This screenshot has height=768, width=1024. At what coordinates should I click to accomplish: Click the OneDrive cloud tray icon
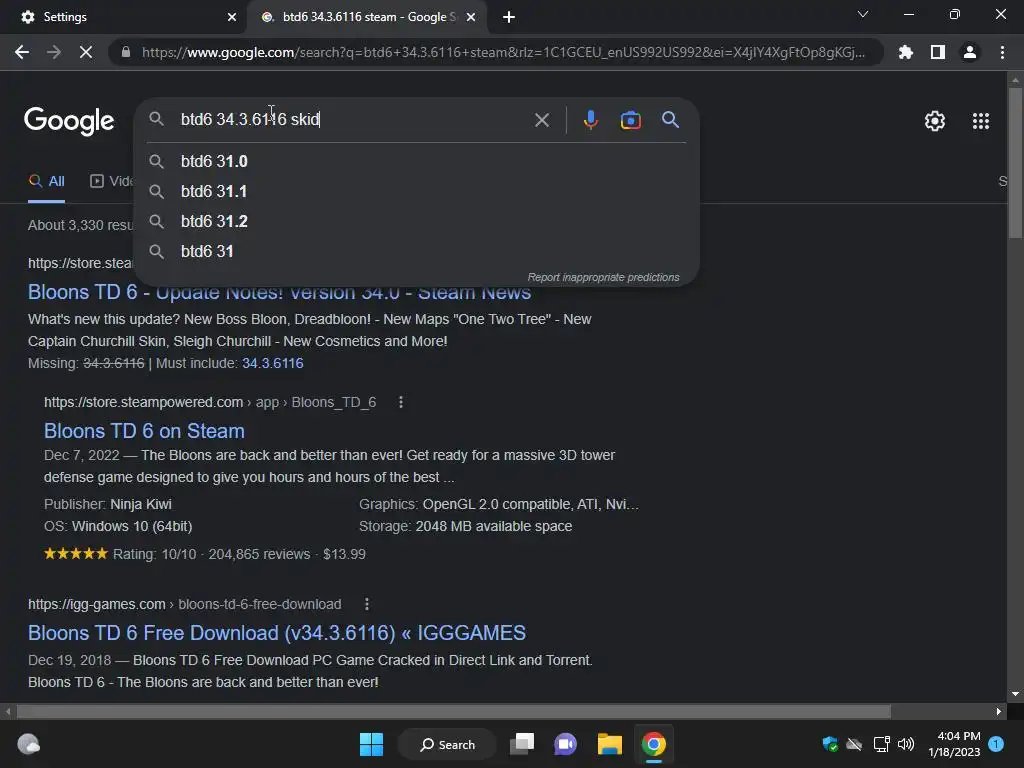[x=854, y=744]
